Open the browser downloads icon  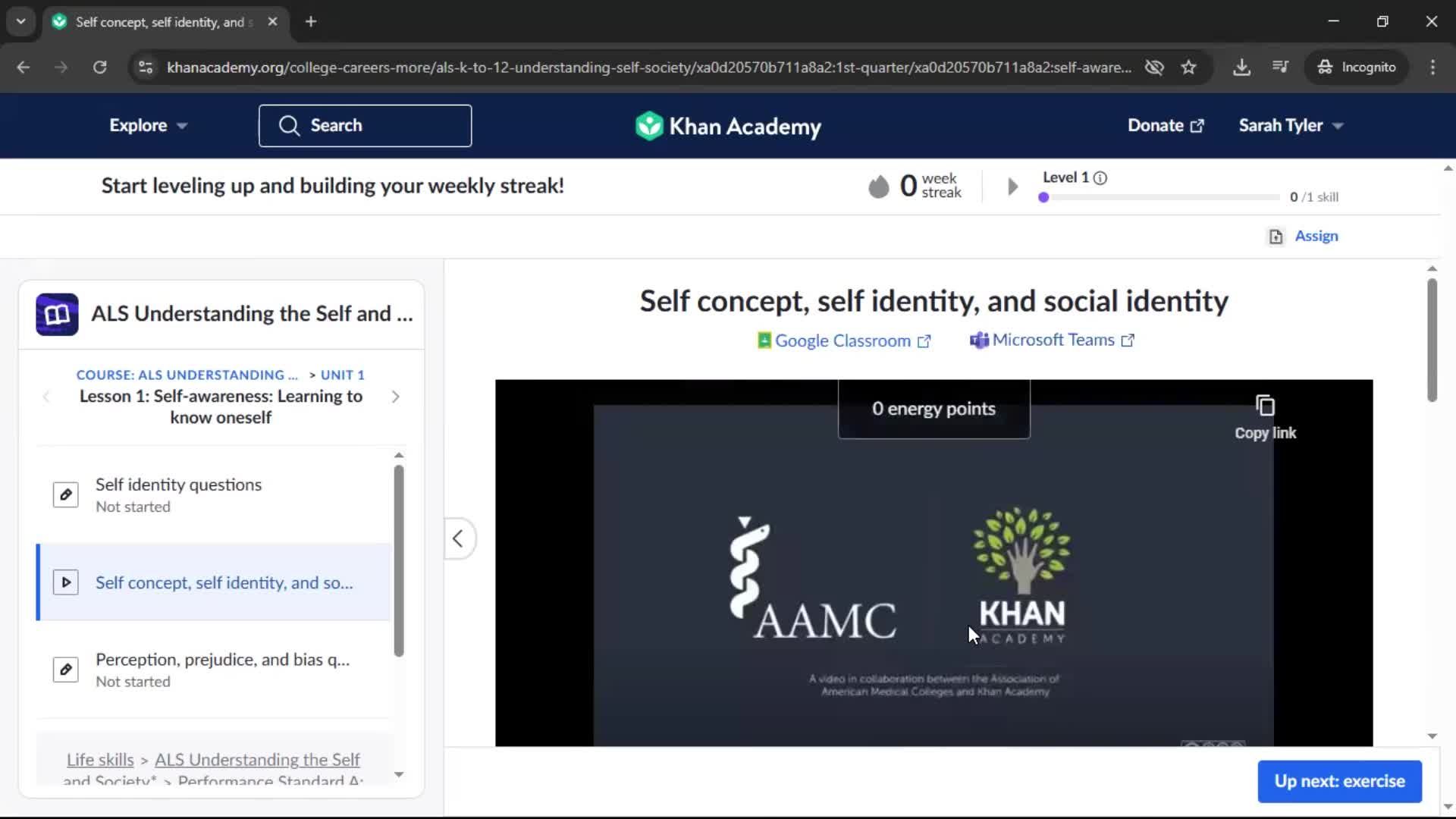1241,67
